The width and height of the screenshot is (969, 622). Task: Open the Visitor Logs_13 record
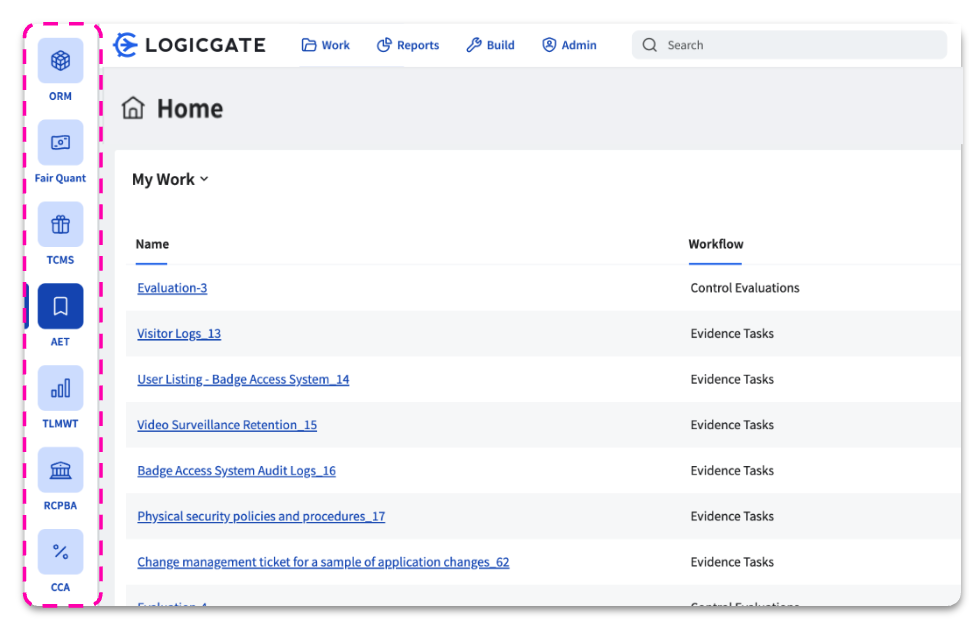179,334
